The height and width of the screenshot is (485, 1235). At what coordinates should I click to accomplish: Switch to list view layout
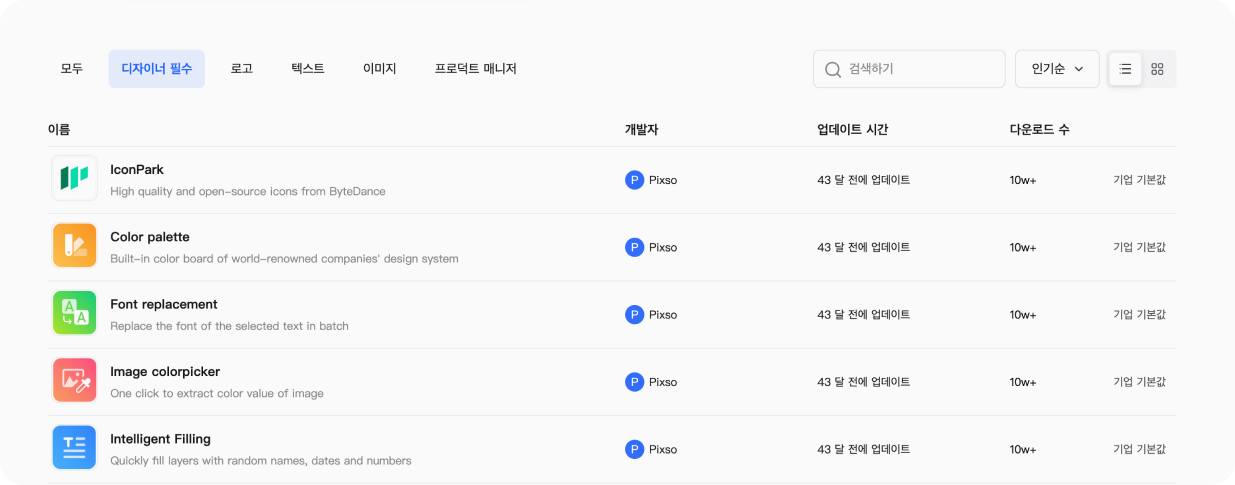tap(1125, 69)
